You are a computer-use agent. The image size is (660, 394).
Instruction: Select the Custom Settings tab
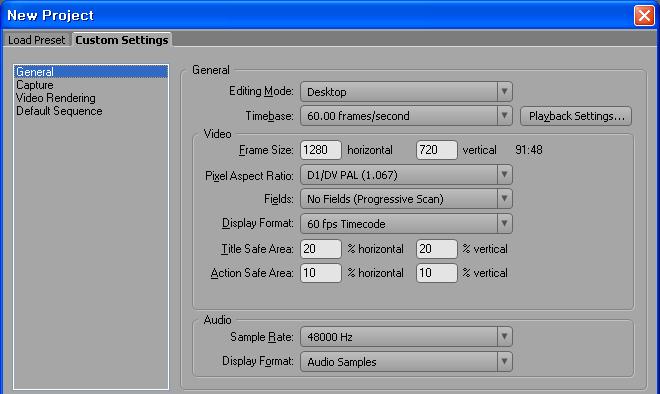[x=122, y=40]
